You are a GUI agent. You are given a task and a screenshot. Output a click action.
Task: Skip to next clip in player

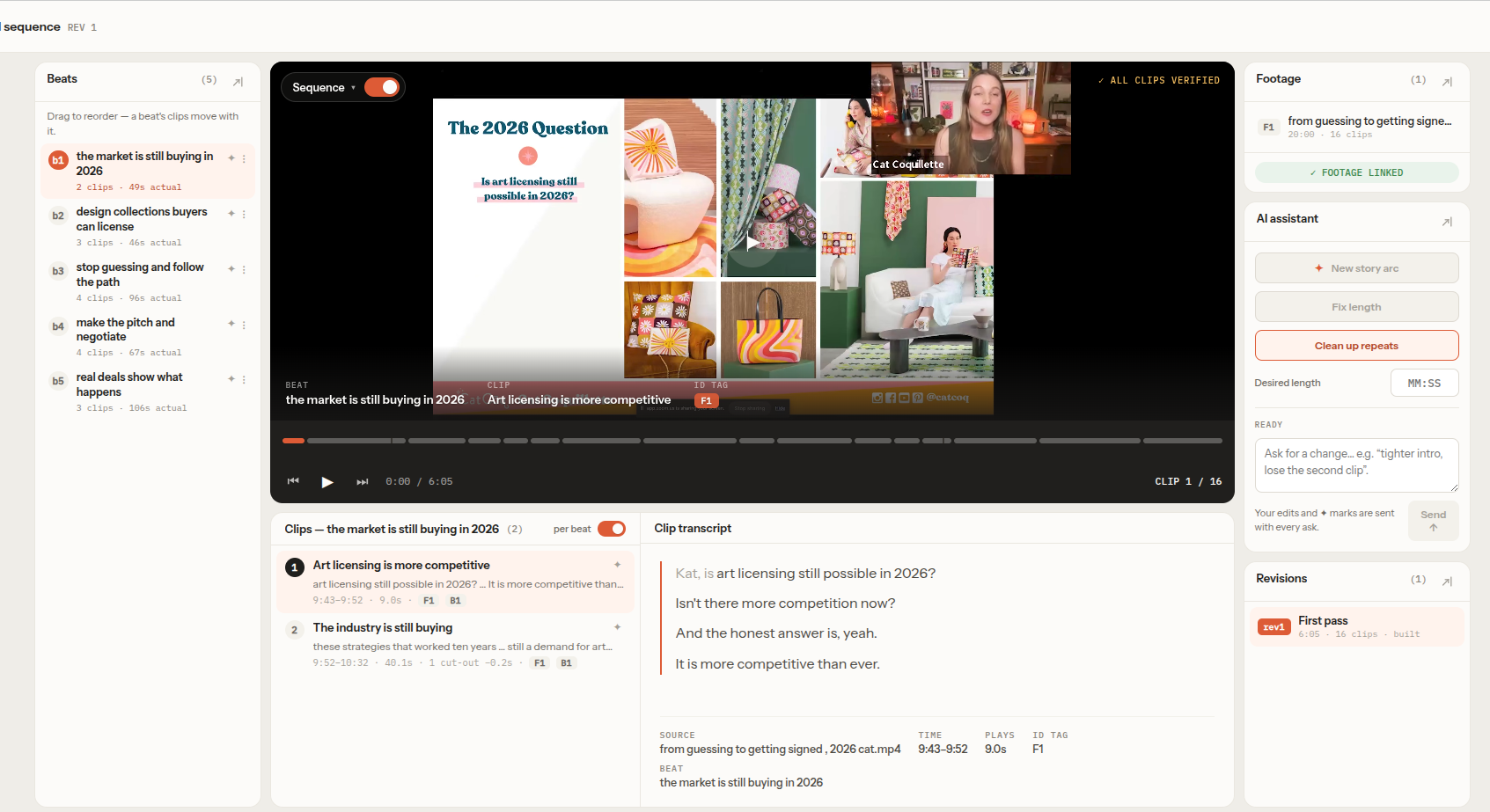[362, 481]
